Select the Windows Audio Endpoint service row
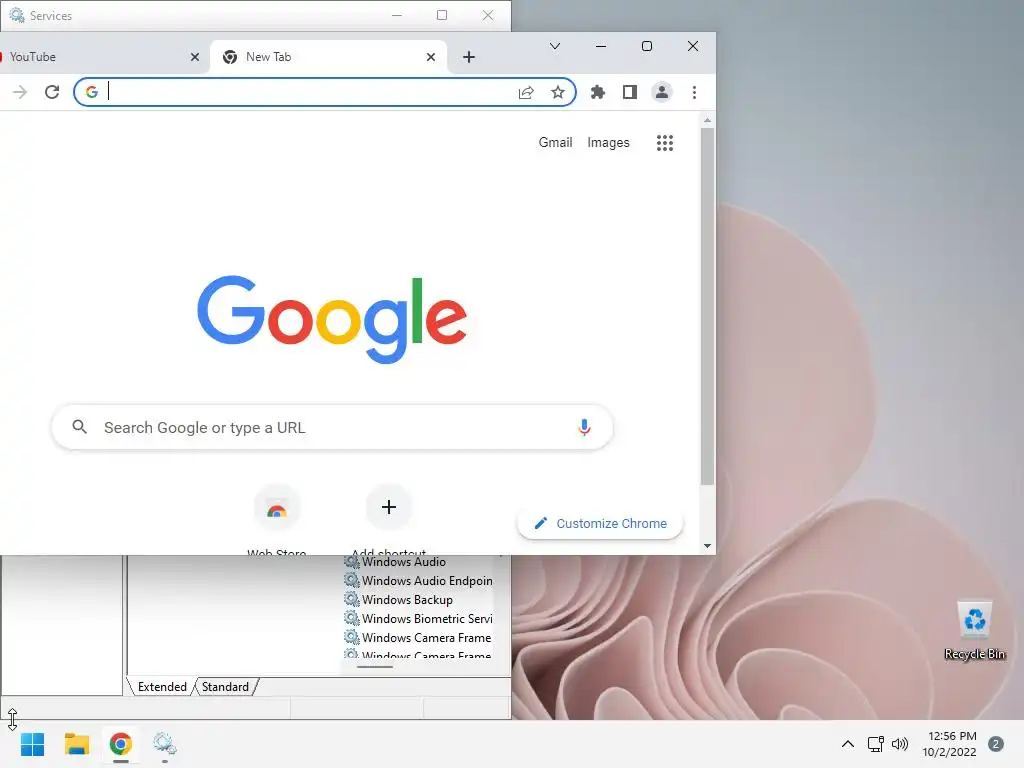Viewport: 1024px width, 768px height. (418, 581)
